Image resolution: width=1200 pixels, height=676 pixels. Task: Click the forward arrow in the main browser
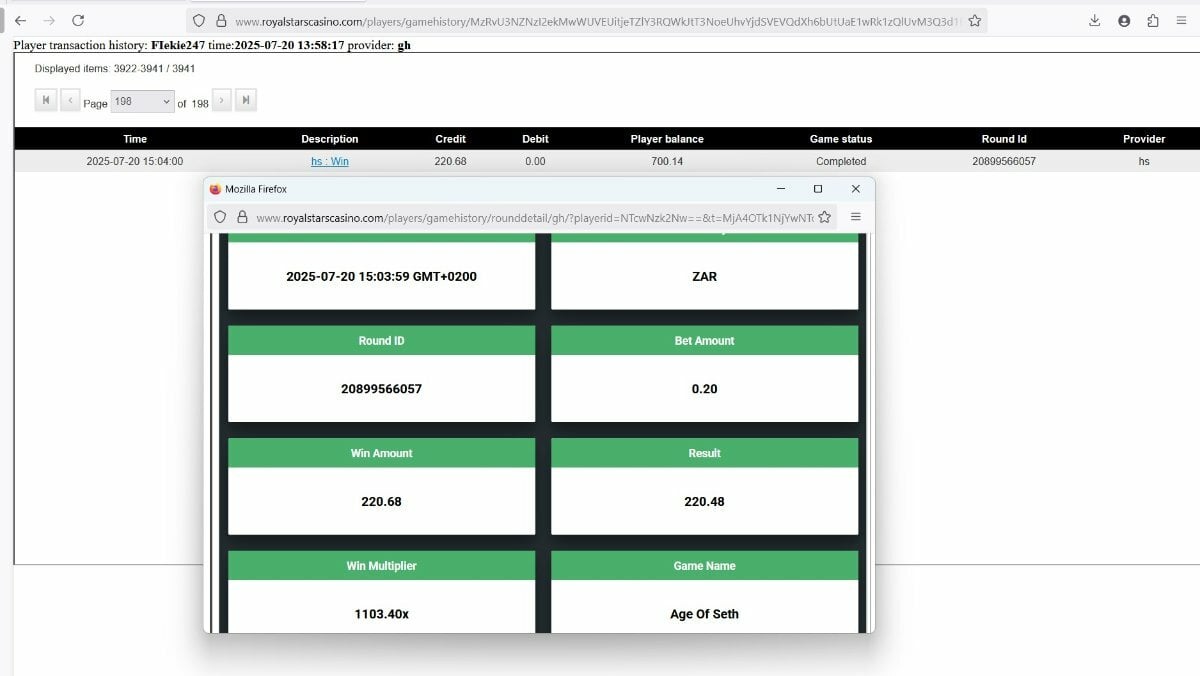pyautogui.click(x=49, y=20)
